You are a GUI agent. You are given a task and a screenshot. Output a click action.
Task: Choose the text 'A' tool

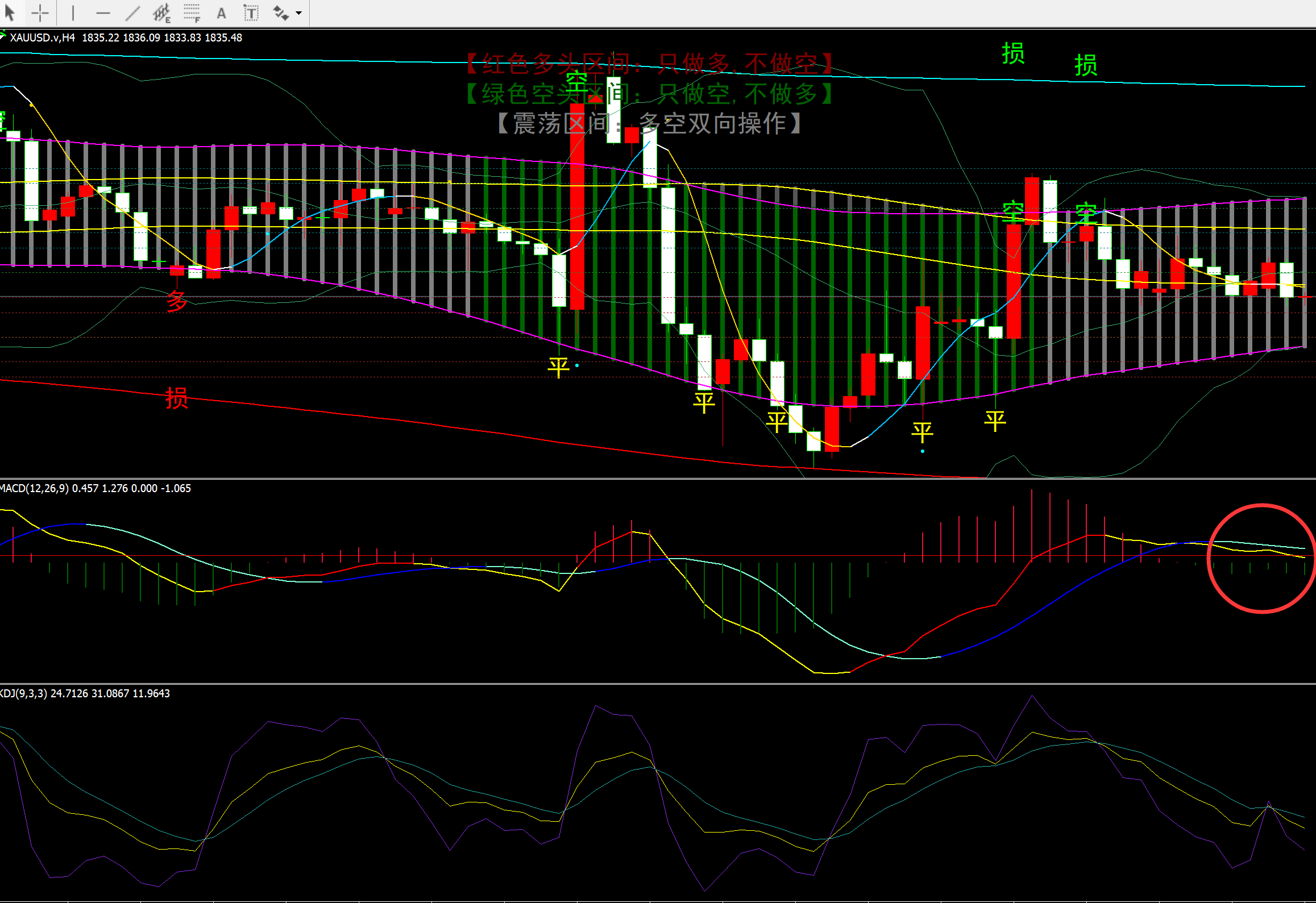pyautogui.click(x=221, y=13)
